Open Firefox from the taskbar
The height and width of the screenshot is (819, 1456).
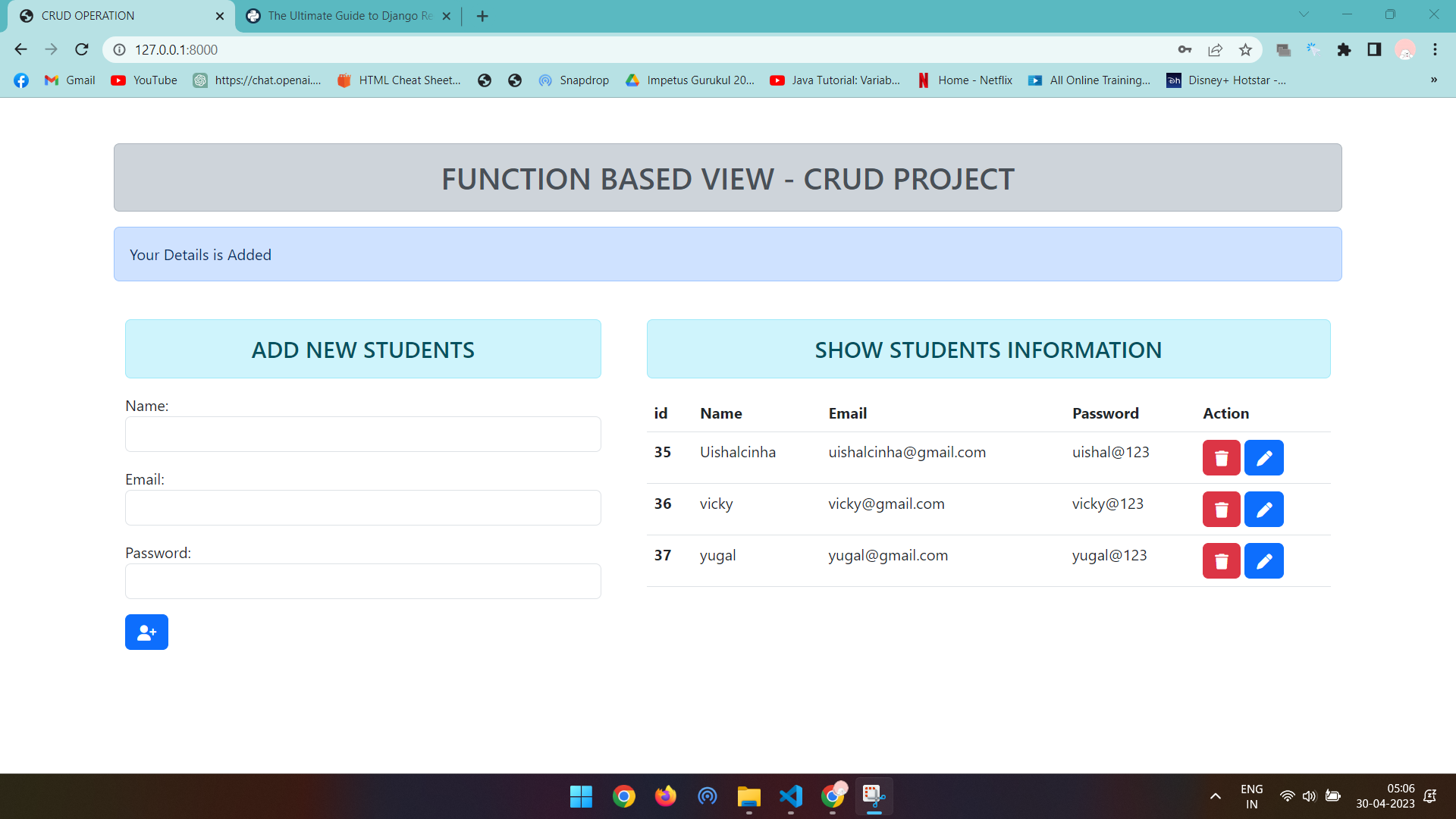[x=665, y=796]
